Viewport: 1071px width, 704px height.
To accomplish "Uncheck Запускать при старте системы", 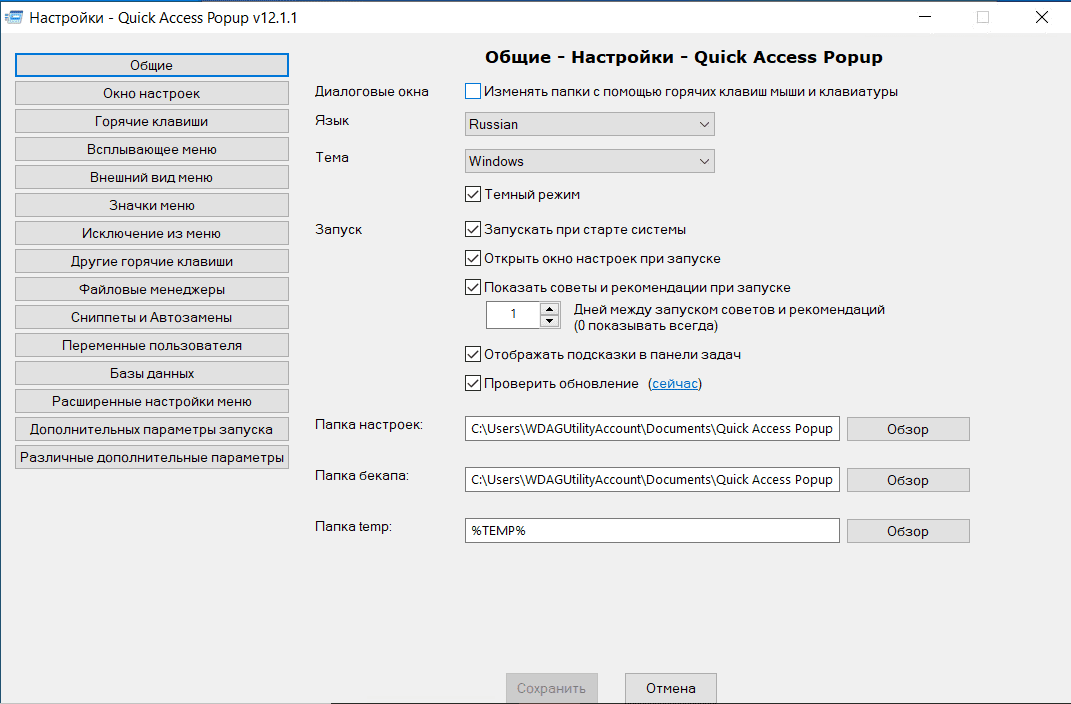I will [473, 229].
